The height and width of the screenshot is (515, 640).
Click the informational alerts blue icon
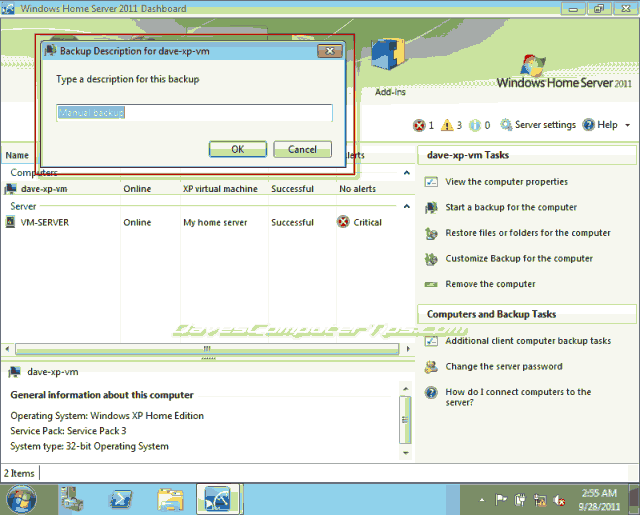(x=475, y=125)
